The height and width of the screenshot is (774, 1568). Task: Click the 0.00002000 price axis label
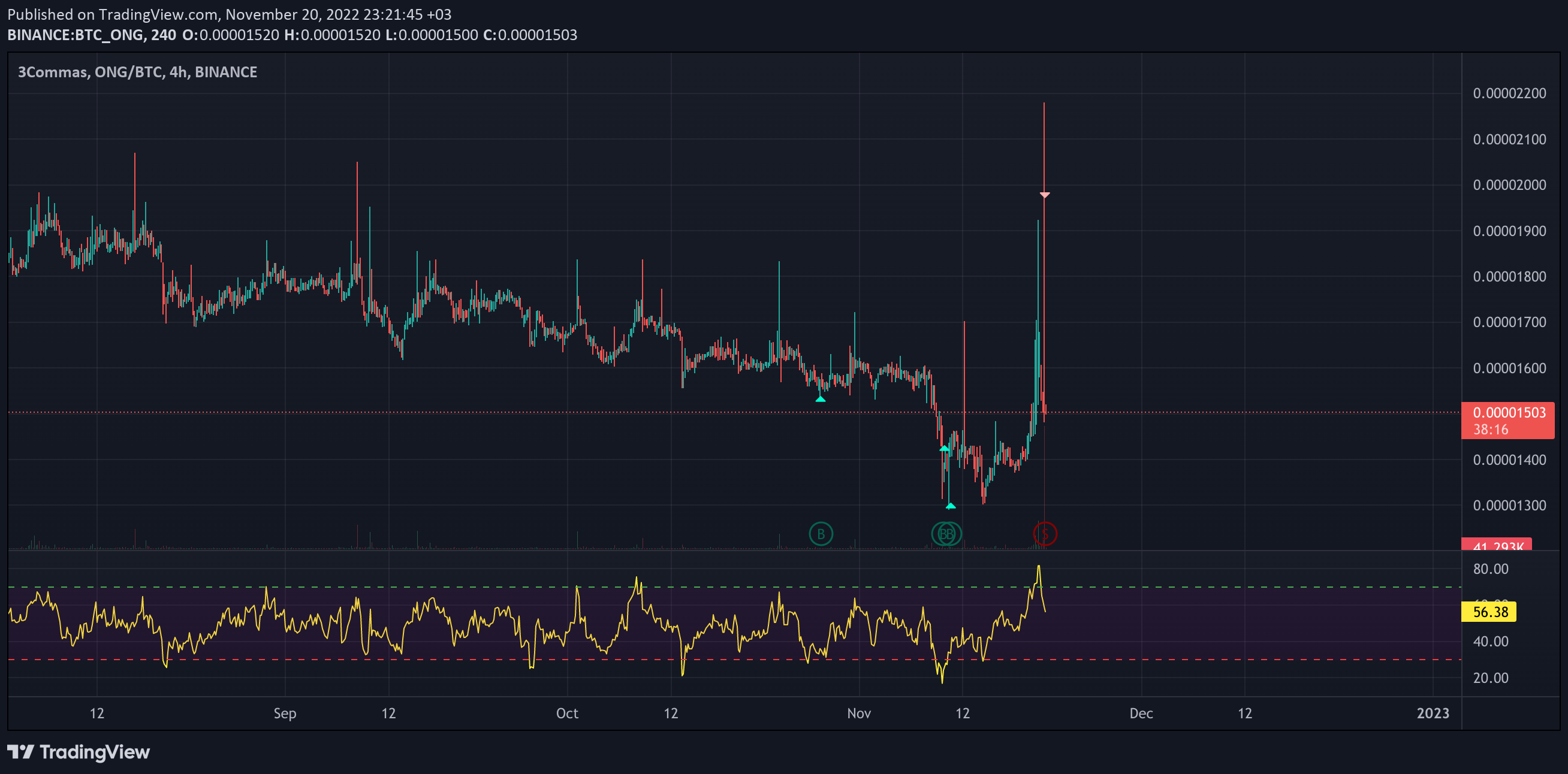coord(1509,185)
